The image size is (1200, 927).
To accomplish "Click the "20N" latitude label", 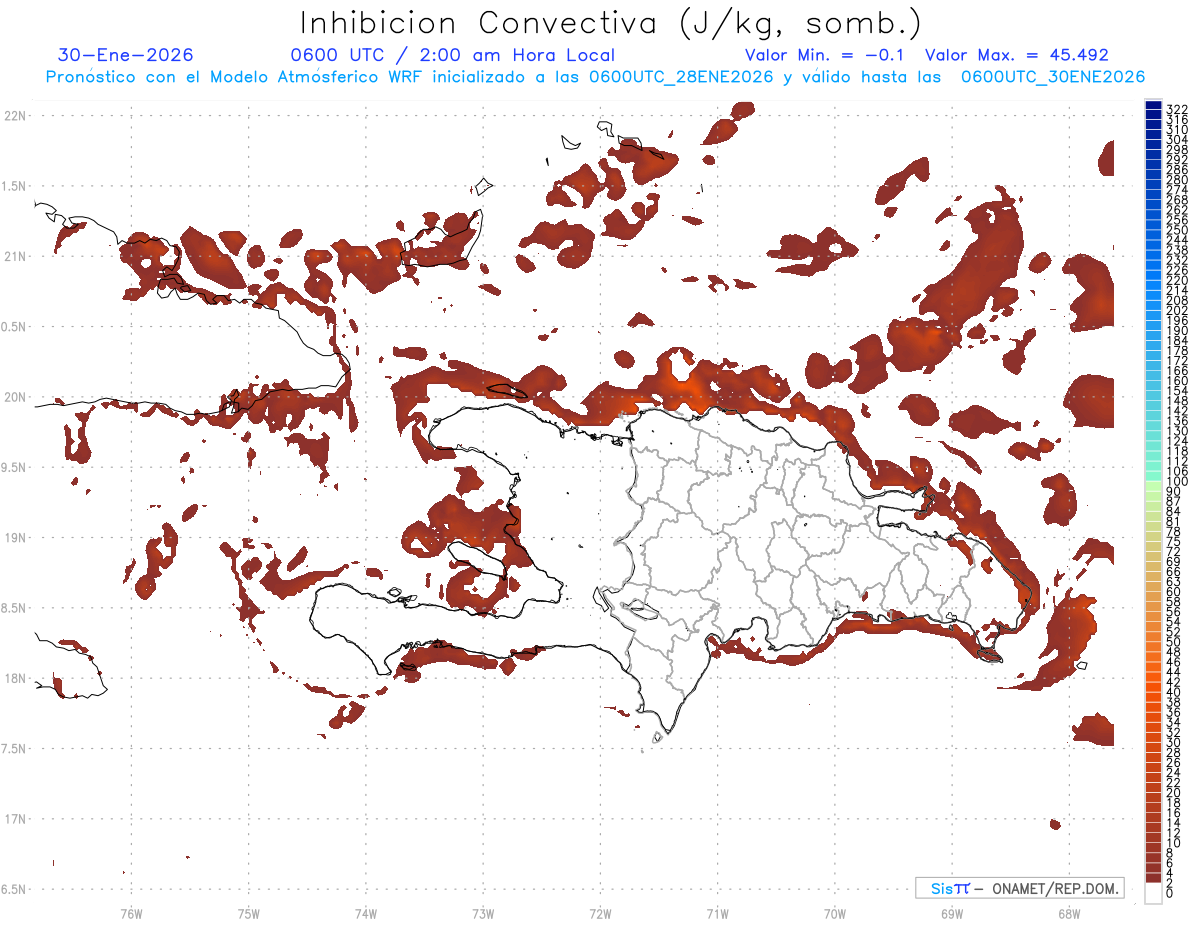I will pyautogui.click(x=16, y=397).
